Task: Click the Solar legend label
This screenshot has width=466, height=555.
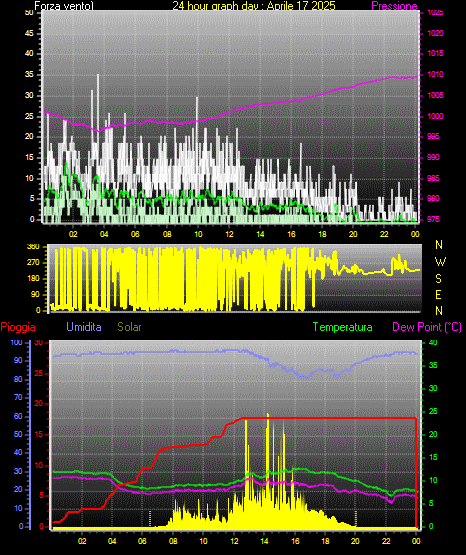Action: click(129, 327)
